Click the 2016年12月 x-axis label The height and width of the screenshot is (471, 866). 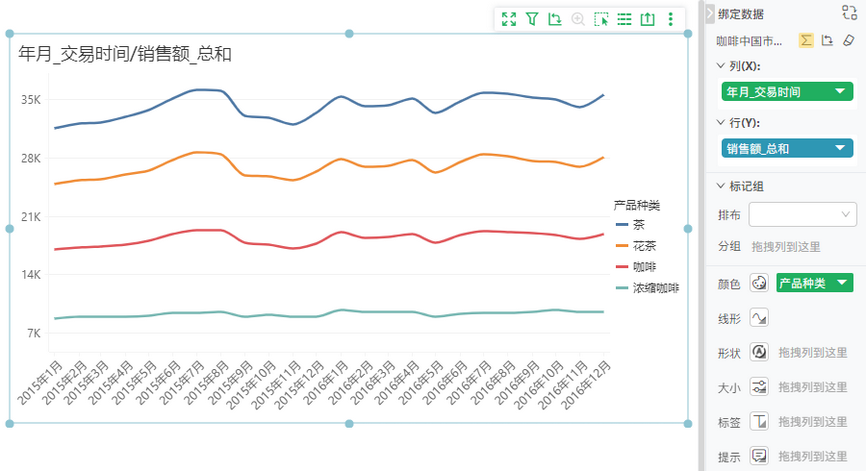coord(585,385)
